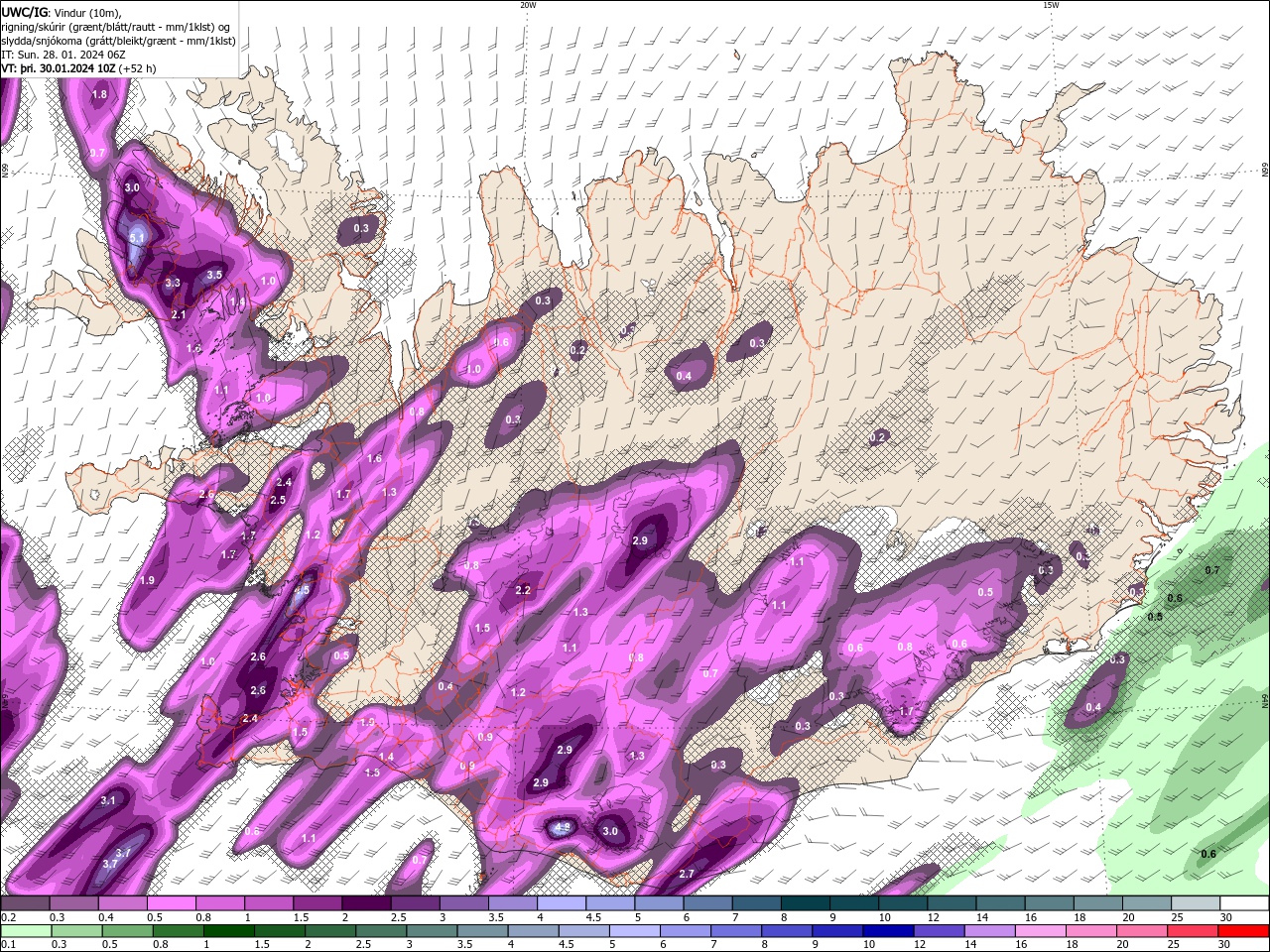Select the 'VT: þri. 30.01.2024 10Z (+52 h)' line

(78, 68)
